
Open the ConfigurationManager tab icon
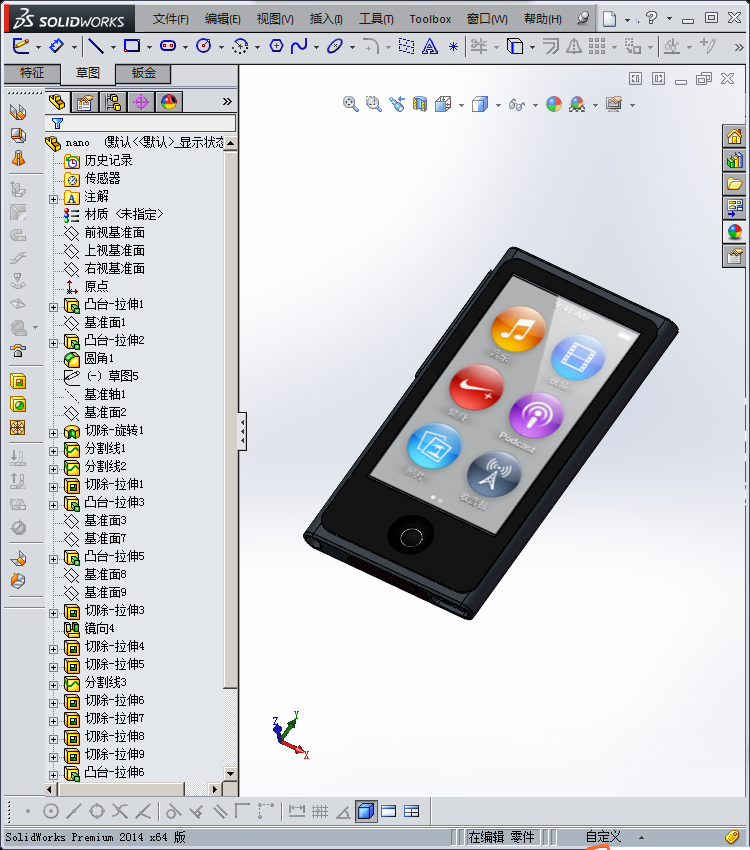pyautogui.click(x=113, y=102)
